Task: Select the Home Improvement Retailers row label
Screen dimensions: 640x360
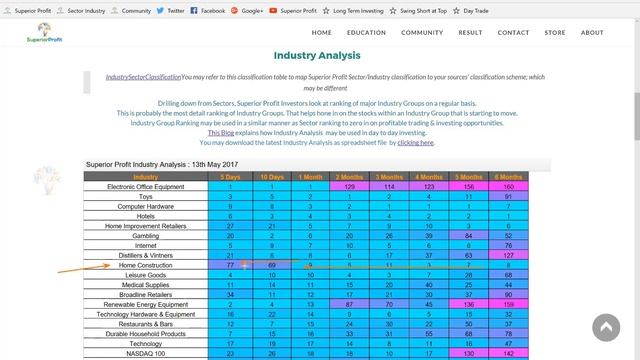Action: coord(146,226)
